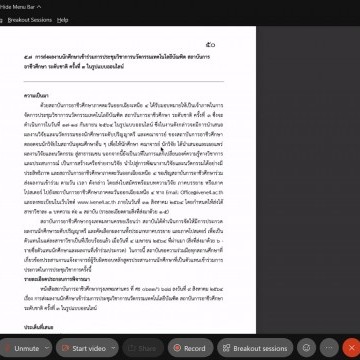Open the Breakout Sessions menu
360x360 pixels.
(x=30, y=20)
